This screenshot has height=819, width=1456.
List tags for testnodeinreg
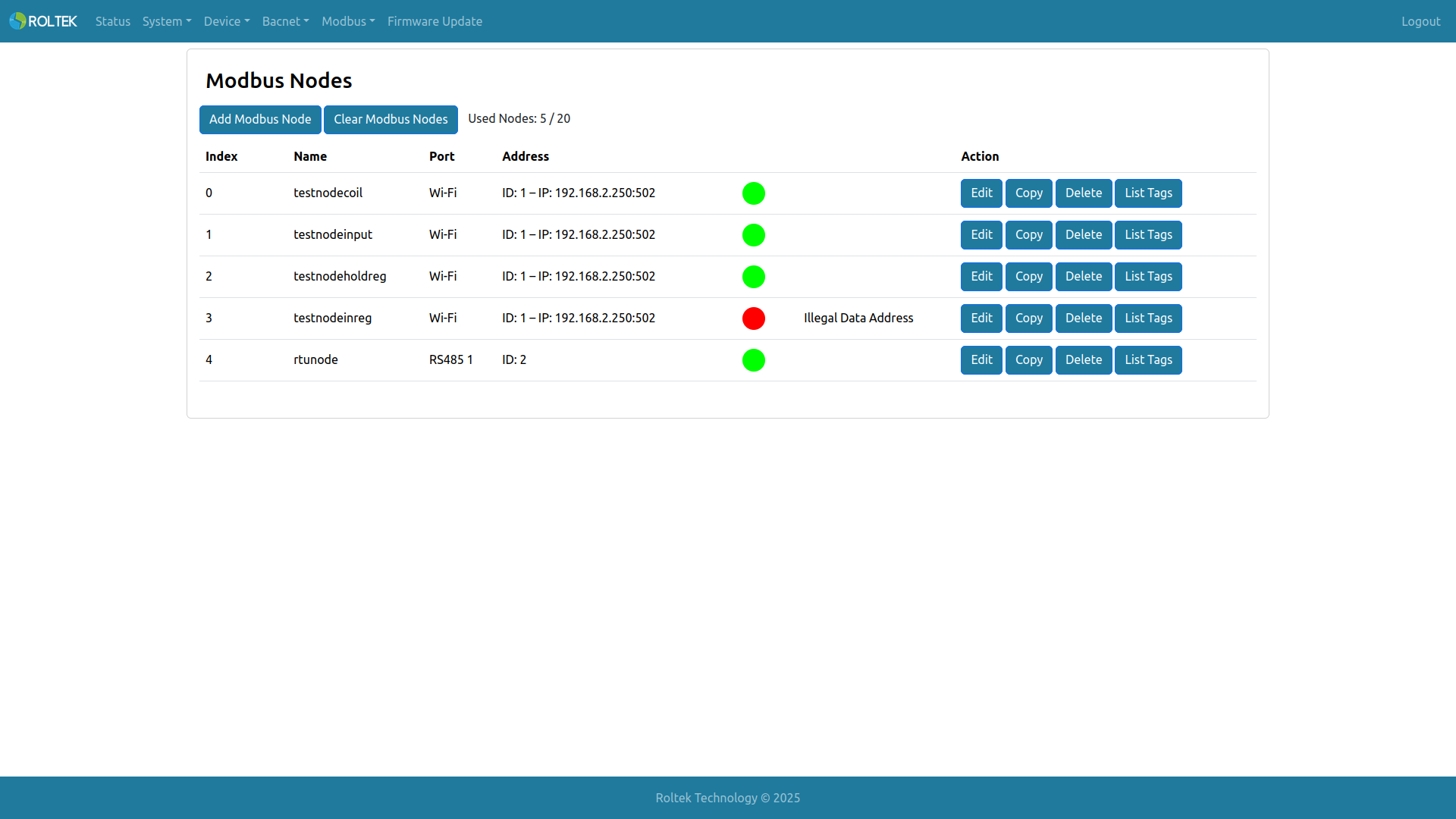click(1148, 318)
